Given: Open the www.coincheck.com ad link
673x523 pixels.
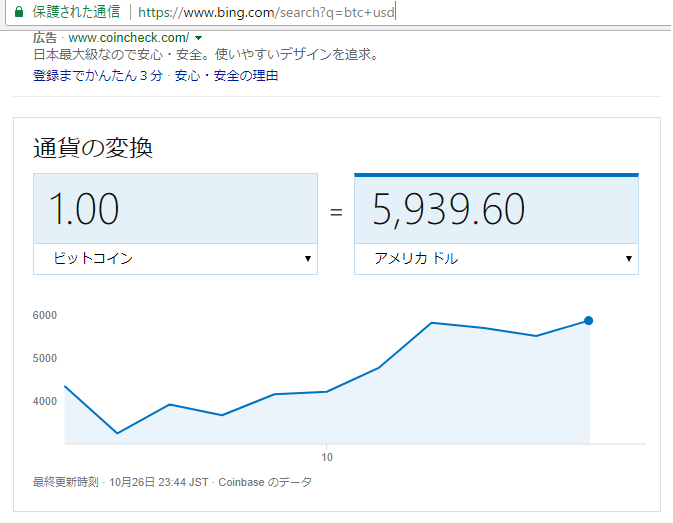Looking at the screenshot, I should click(x=128, y=38).
